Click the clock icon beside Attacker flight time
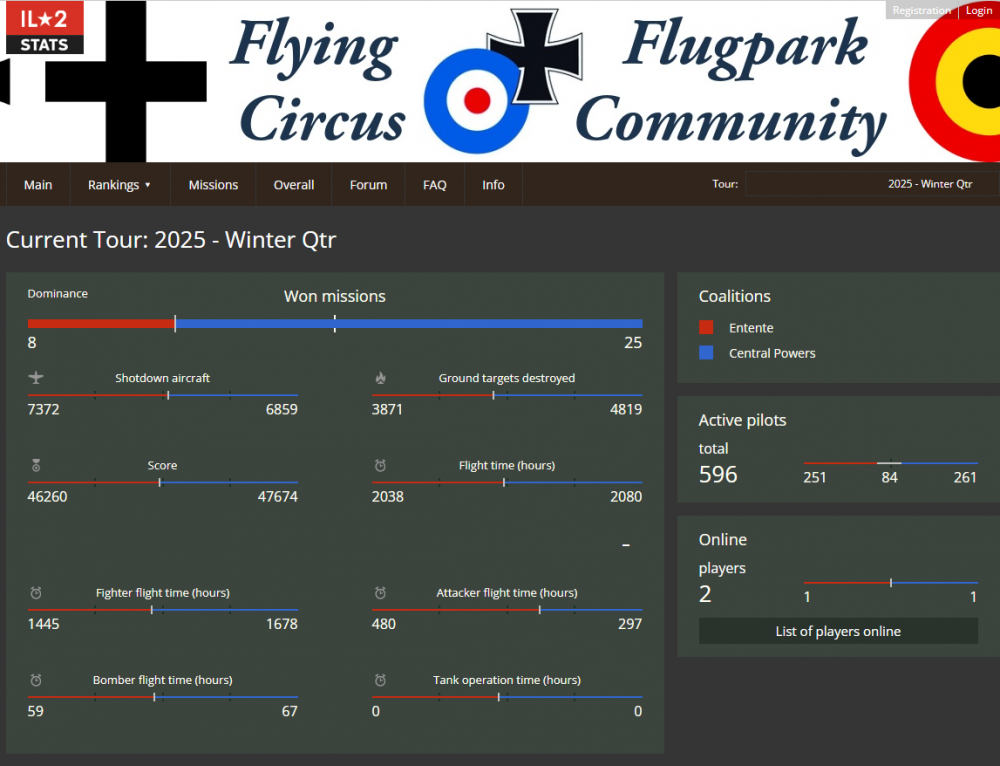 tap(381, 593)
